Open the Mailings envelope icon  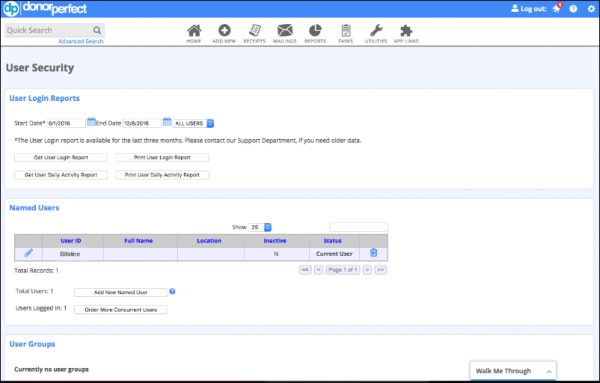click(x=285, y=30)
